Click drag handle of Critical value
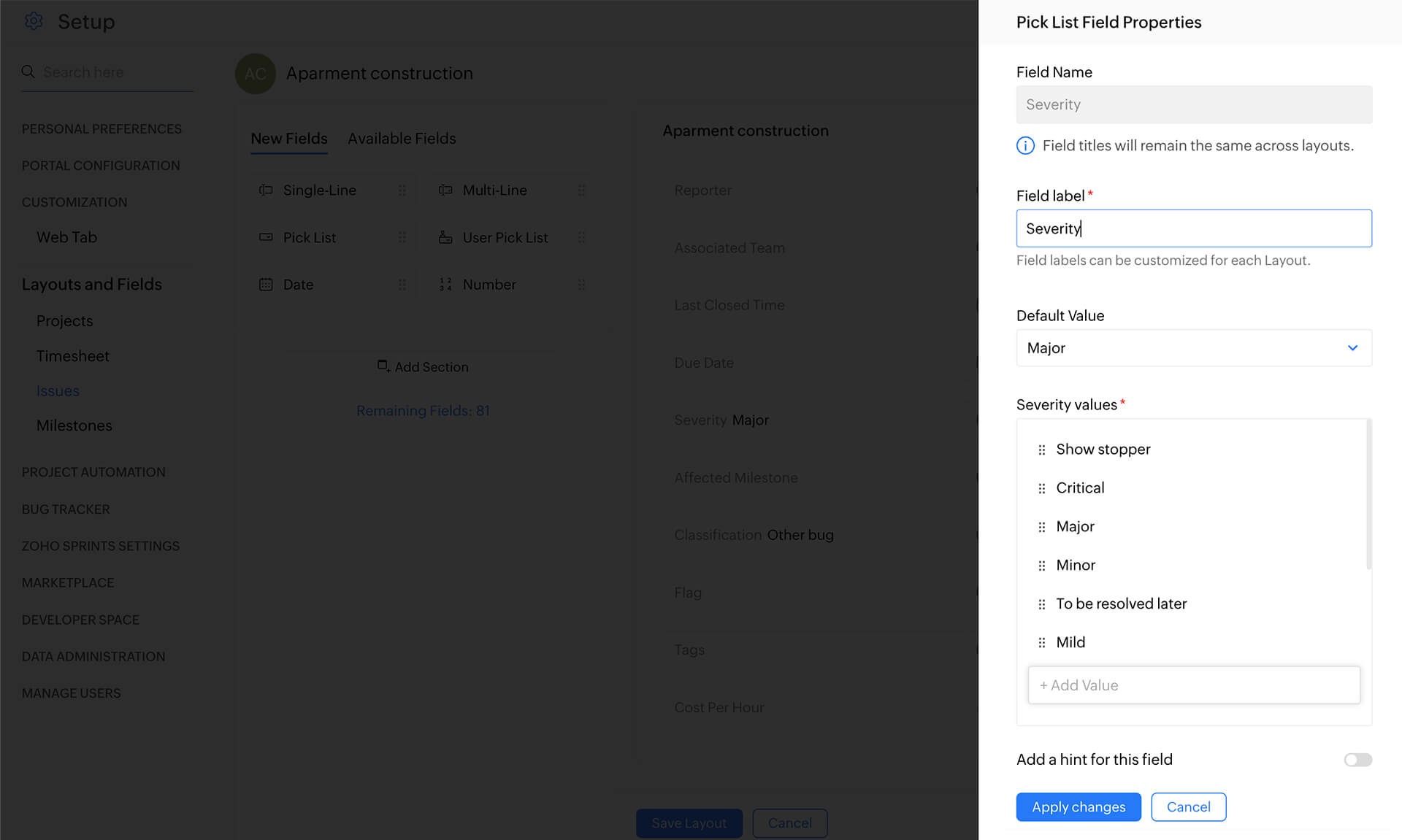Image resolution: width=1402 pixels, height=840 pixels. tap(1041, 488)
